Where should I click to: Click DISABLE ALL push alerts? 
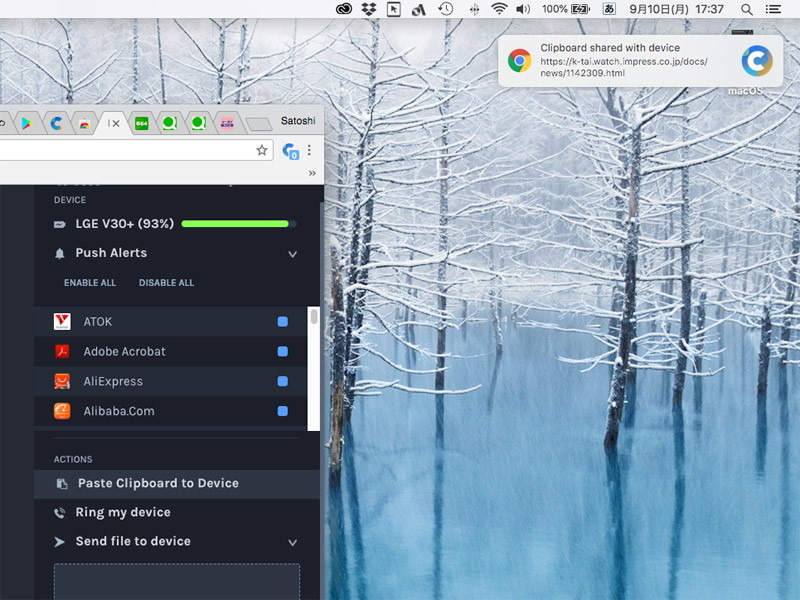(x=166, y=283)
